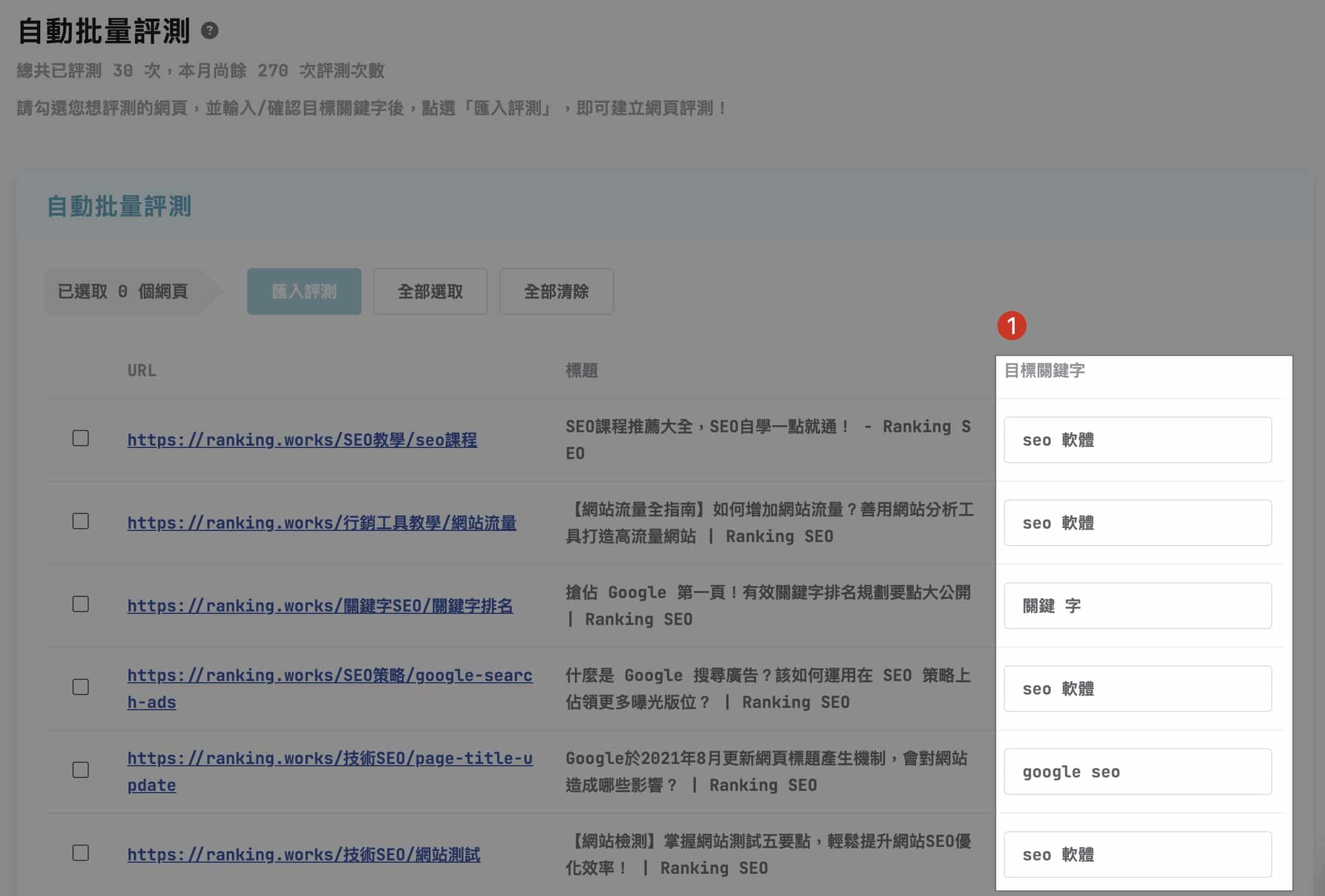Screen dimensions: 1325x896
Task: Select the 網站測試 row checkbox
Action: [x=81, y=853]
